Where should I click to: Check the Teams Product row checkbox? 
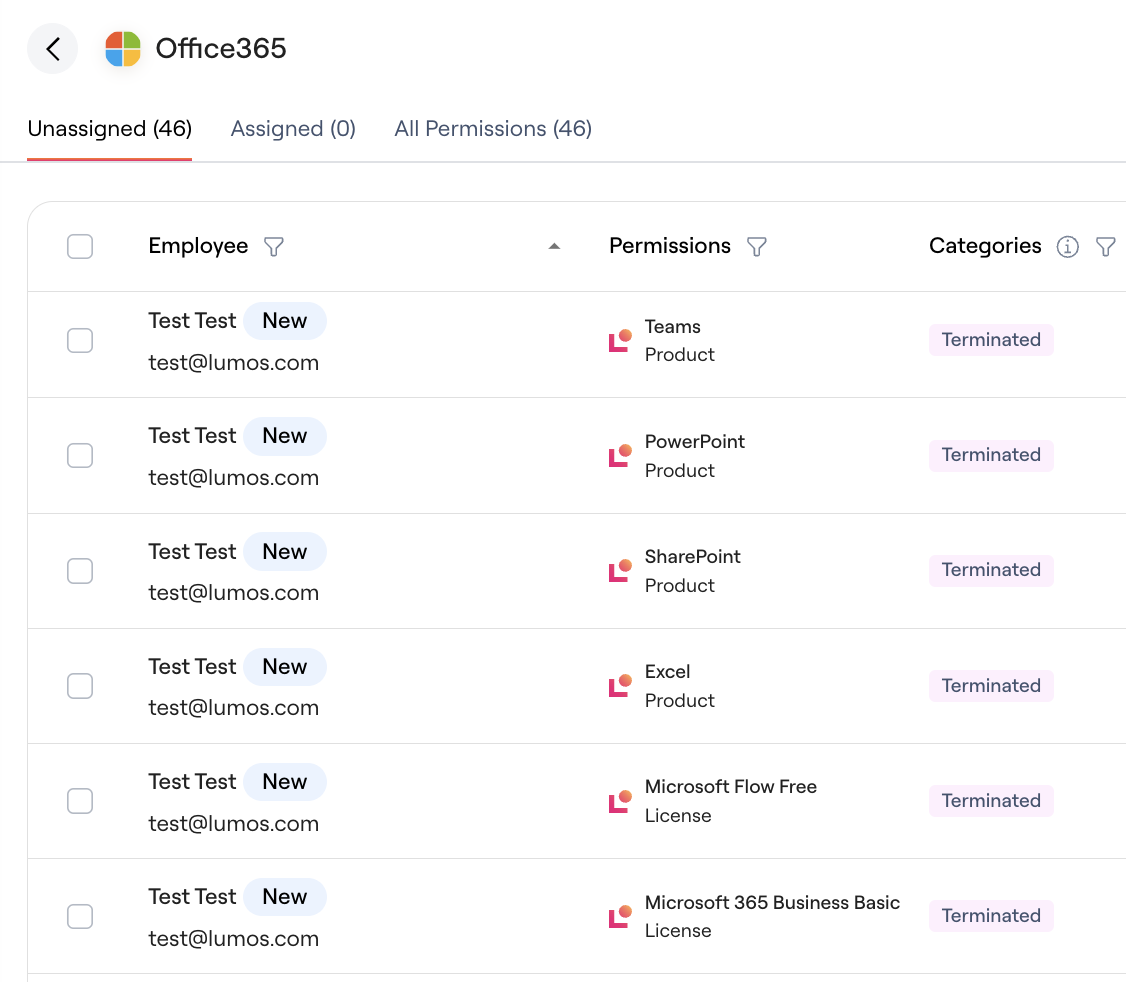click(80, 341)
